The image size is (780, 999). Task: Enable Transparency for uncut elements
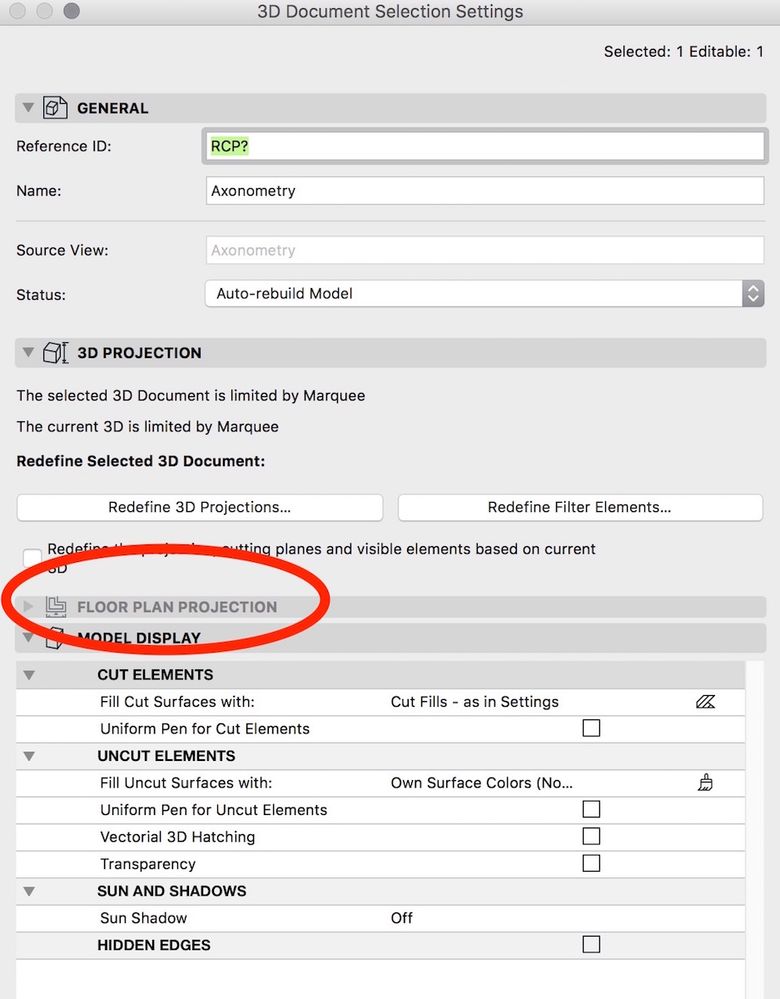pyautogui.click(x=591, y=863)
